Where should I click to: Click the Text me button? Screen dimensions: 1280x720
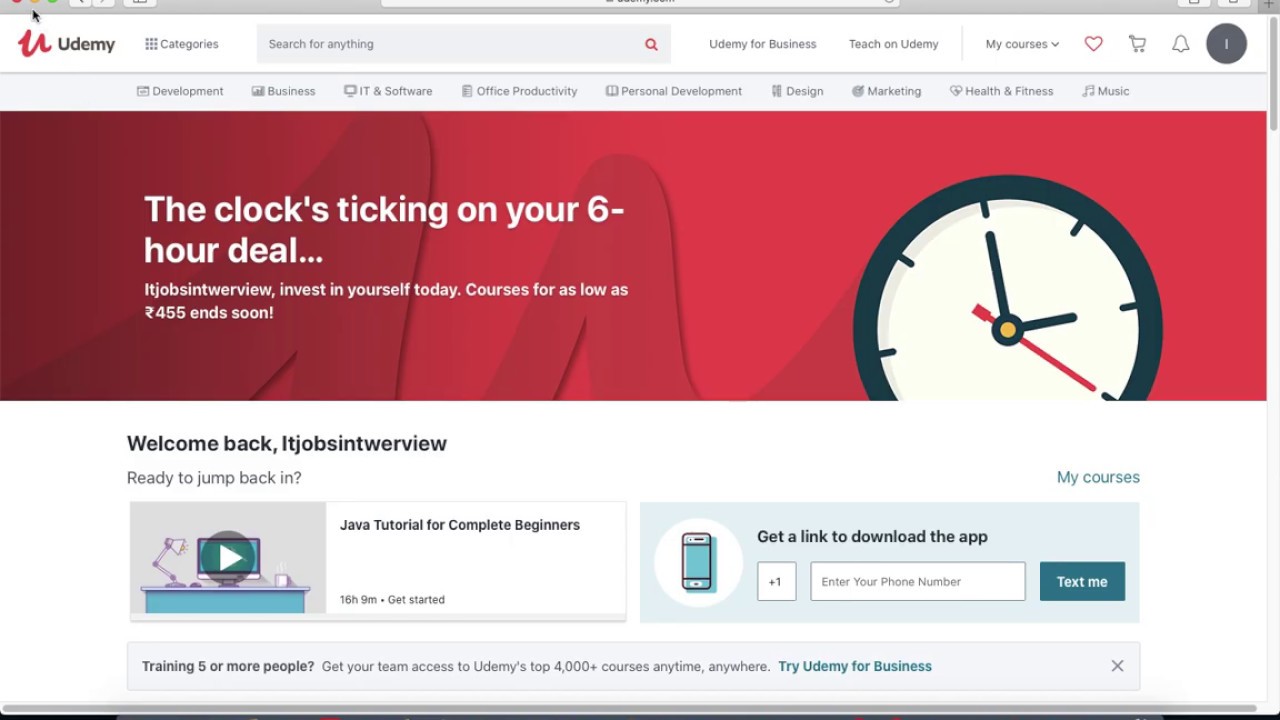click(1082, 581)
